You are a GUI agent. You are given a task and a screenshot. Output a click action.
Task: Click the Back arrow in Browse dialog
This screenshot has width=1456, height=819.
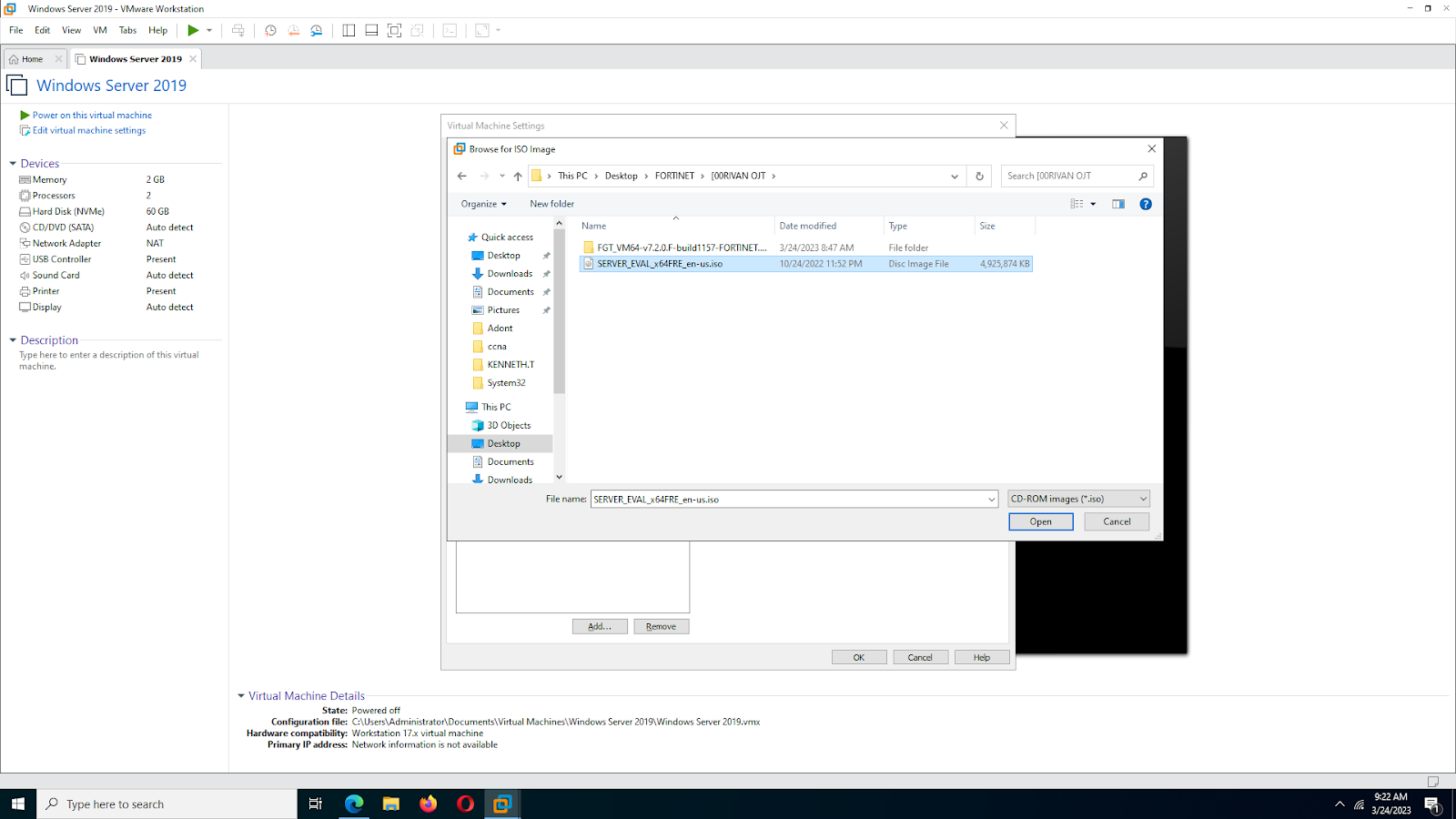[462, 177]
